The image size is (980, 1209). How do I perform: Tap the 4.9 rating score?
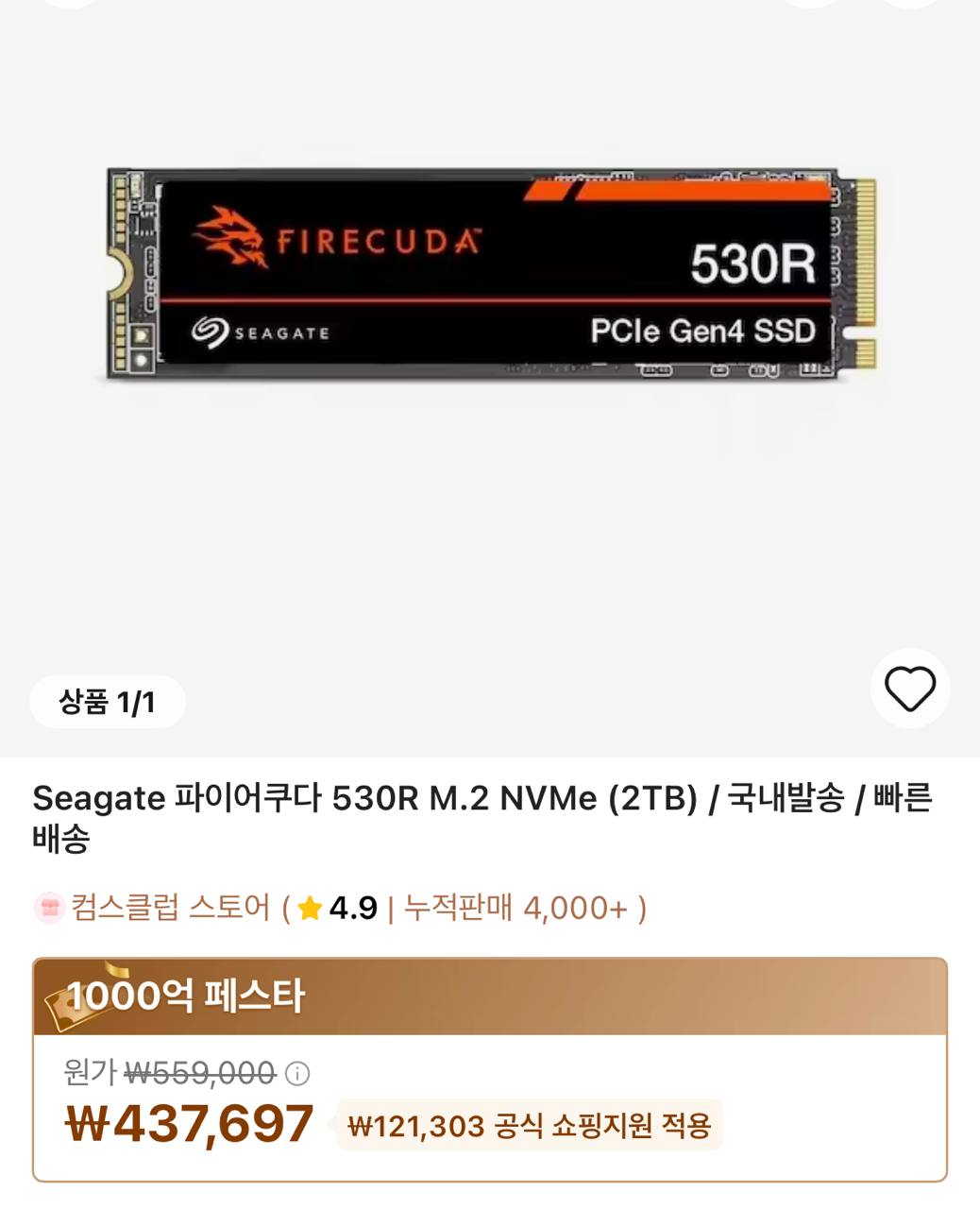[353, 909]
